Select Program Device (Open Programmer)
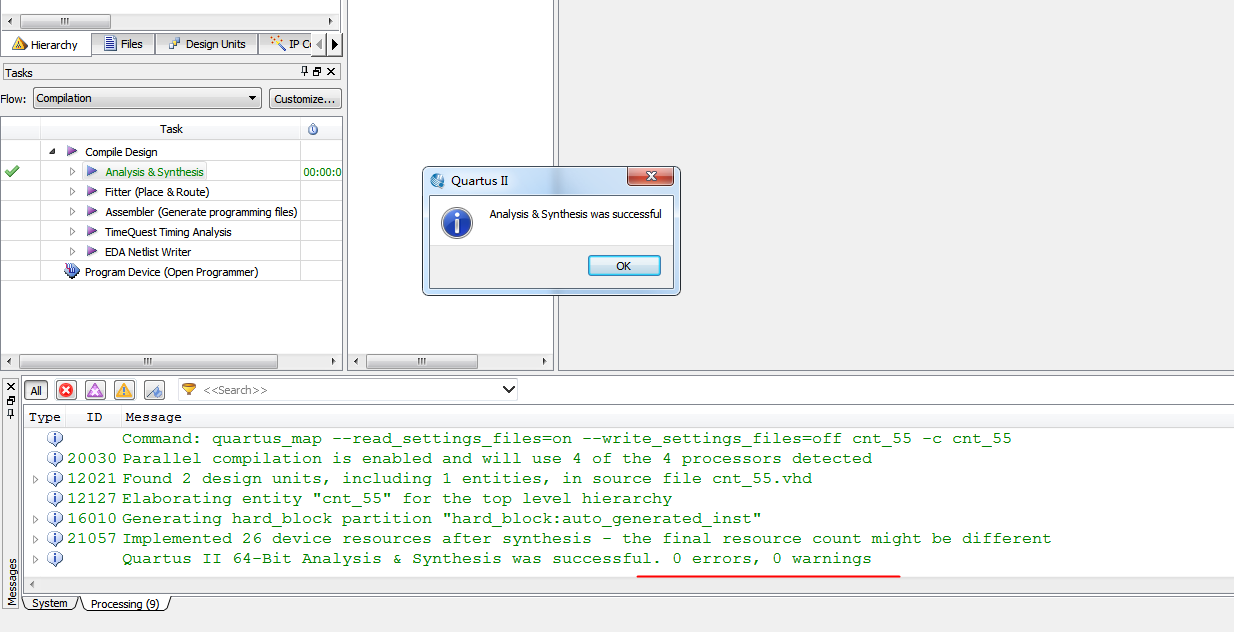 (171, 272)
